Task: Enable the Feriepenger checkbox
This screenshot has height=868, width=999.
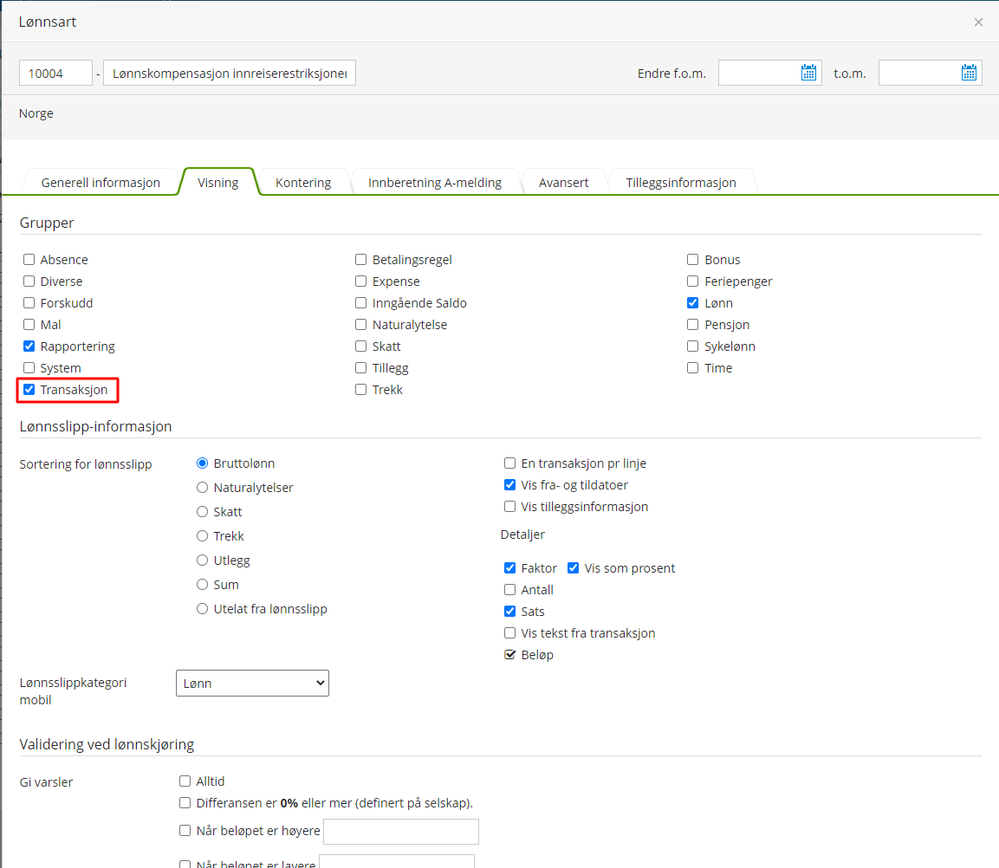Action: [x=693, y=281]
